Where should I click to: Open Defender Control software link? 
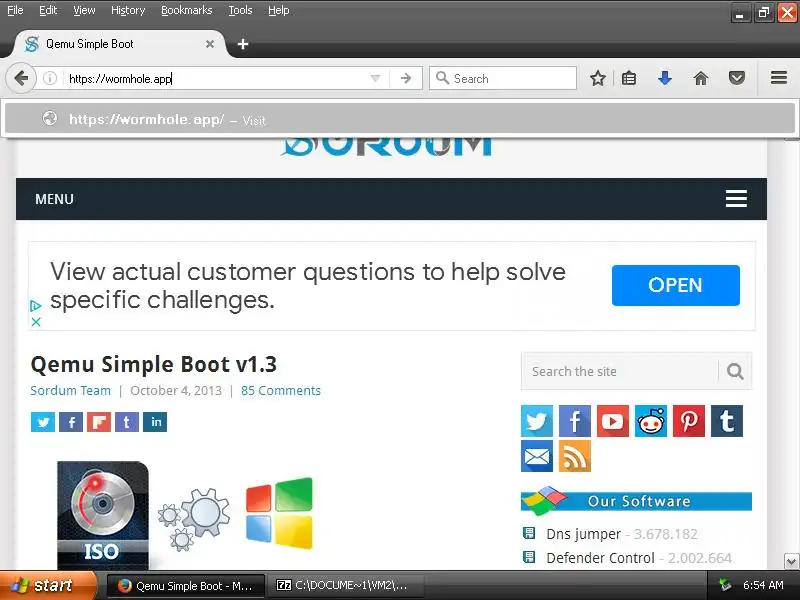click(x=600, y=558)
